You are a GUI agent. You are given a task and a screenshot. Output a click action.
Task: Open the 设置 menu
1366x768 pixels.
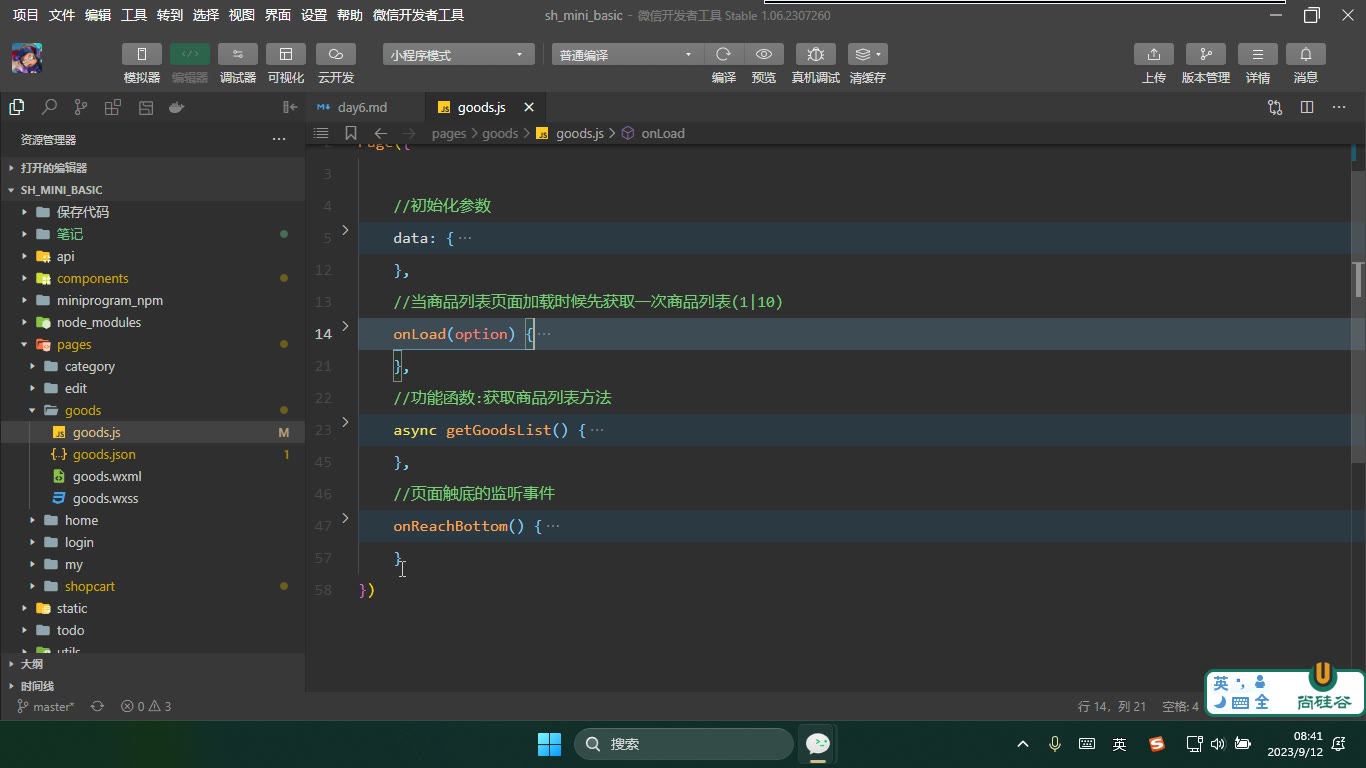314,15
